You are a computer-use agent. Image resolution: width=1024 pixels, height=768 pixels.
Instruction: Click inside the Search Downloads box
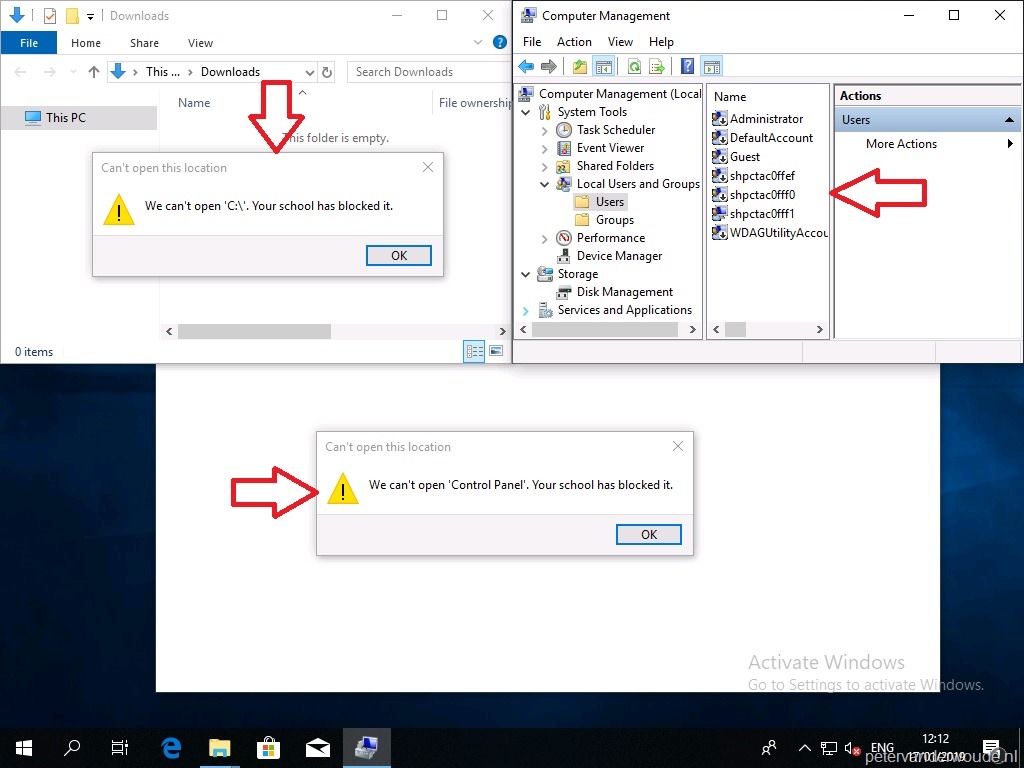pyautogui.click(x=420, y=71)
